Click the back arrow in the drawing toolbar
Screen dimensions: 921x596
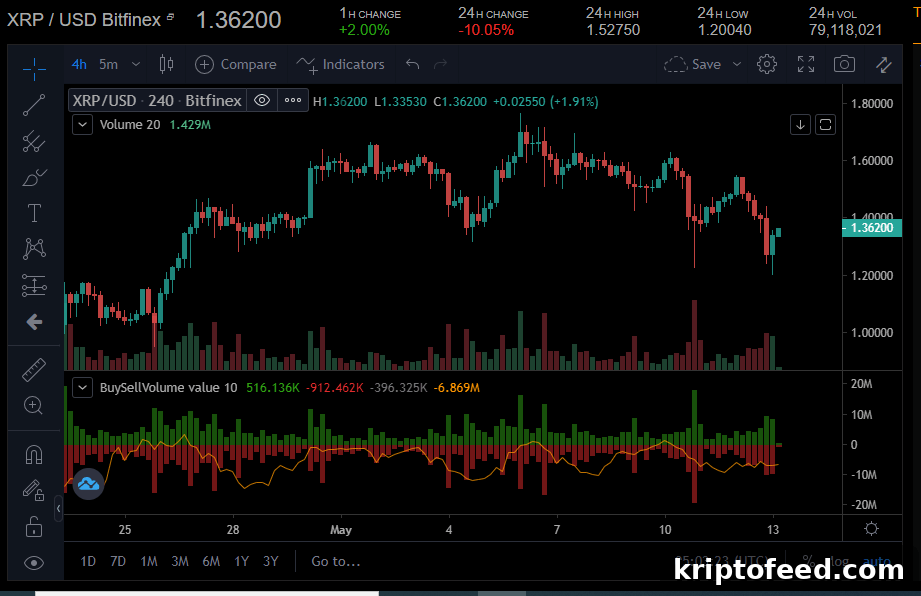click(x=34, y=322)
